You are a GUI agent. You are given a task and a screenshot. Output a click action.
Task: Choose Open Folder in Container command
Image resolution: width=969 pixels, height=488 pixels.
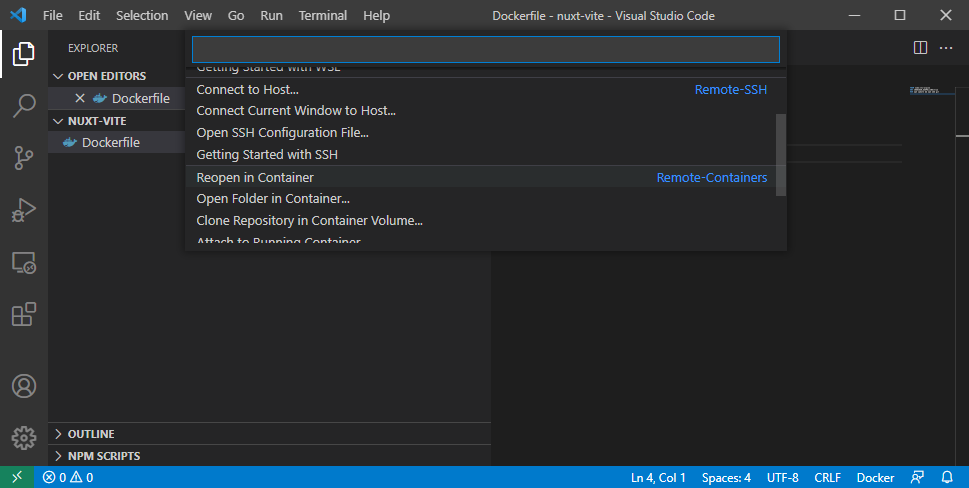click(481, 199)
